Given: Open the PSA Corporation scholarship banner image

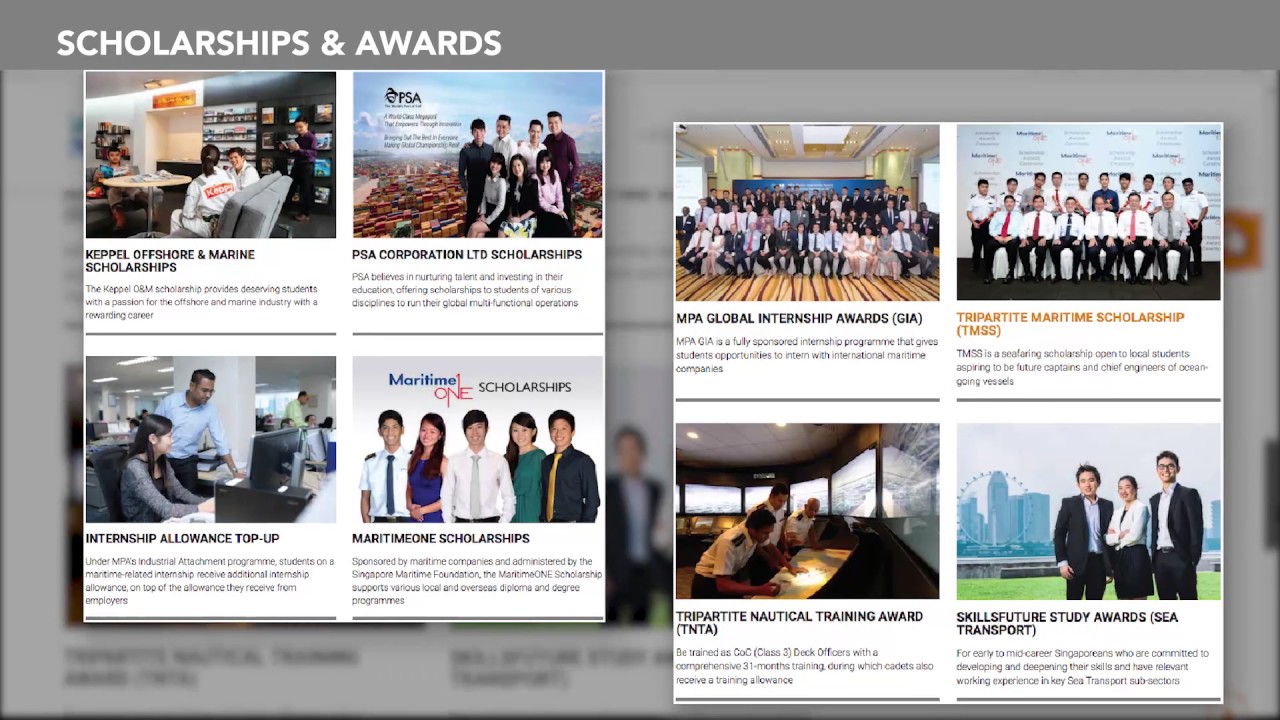Looking at the screenshot, I should 477,155.
